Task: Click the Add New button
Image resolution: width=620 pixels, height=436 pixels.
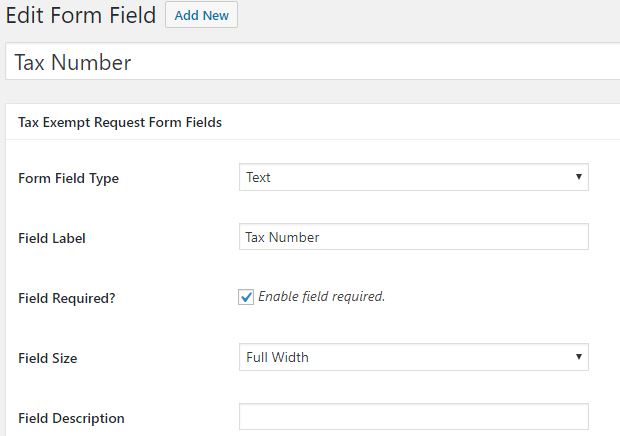Action: 201,15
